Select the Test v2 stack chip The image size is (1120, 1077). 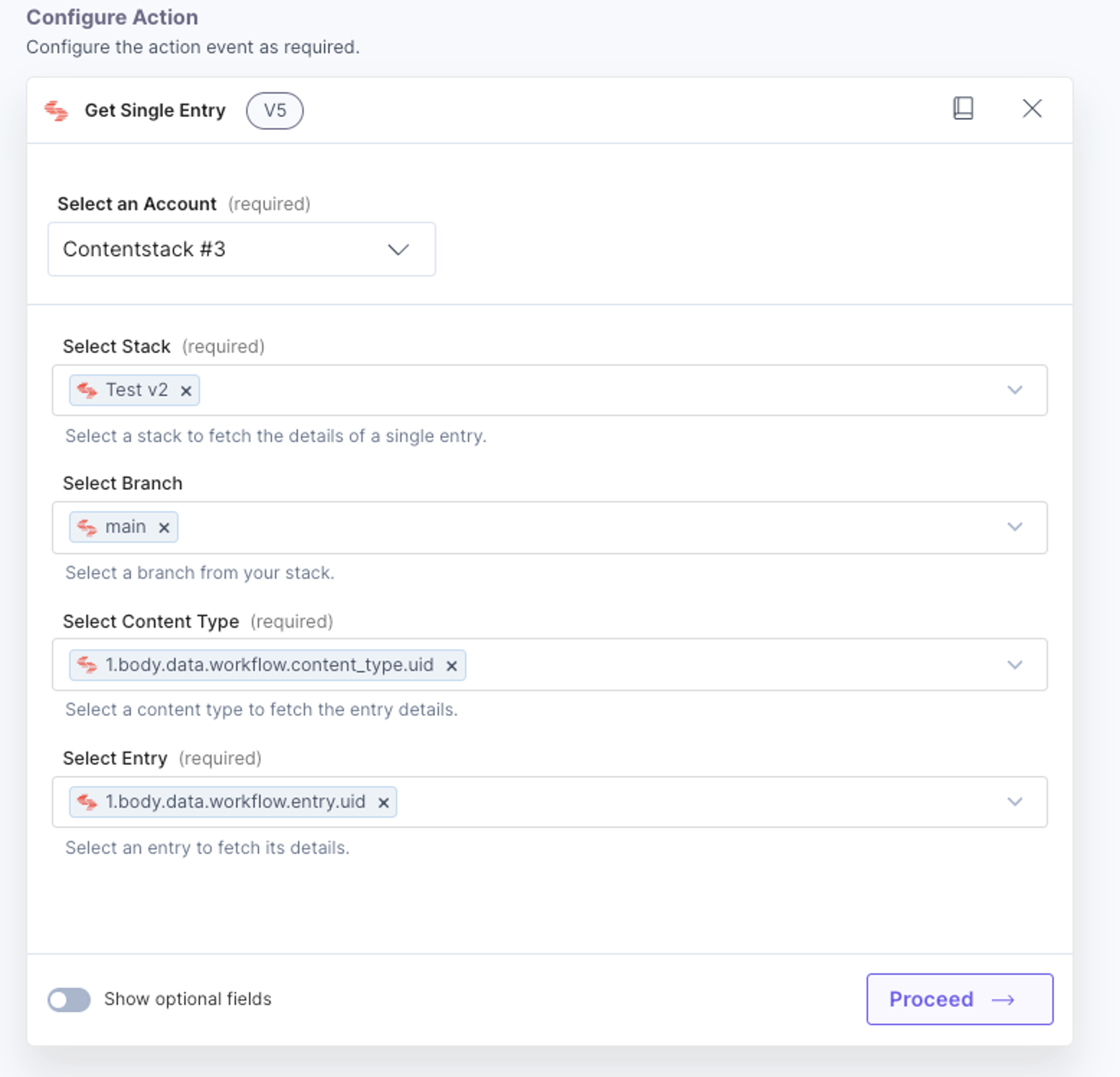tap(134, 390)
